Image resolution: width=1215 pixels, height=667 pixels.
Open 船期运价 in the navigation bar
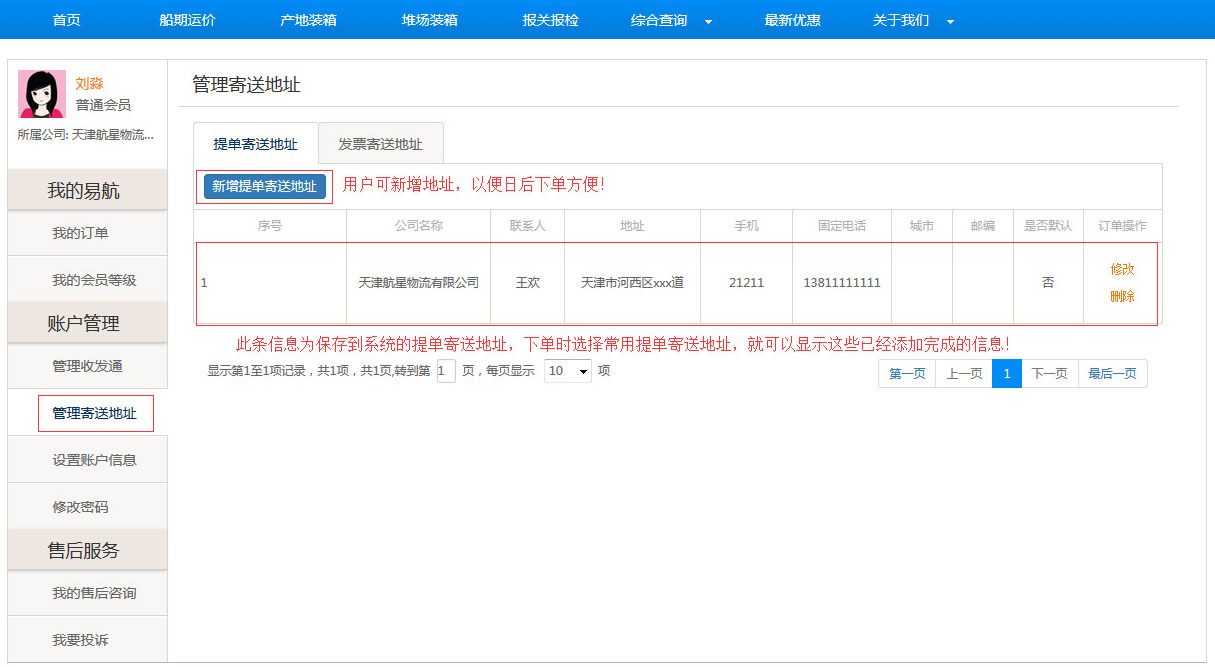coord(187,20)
